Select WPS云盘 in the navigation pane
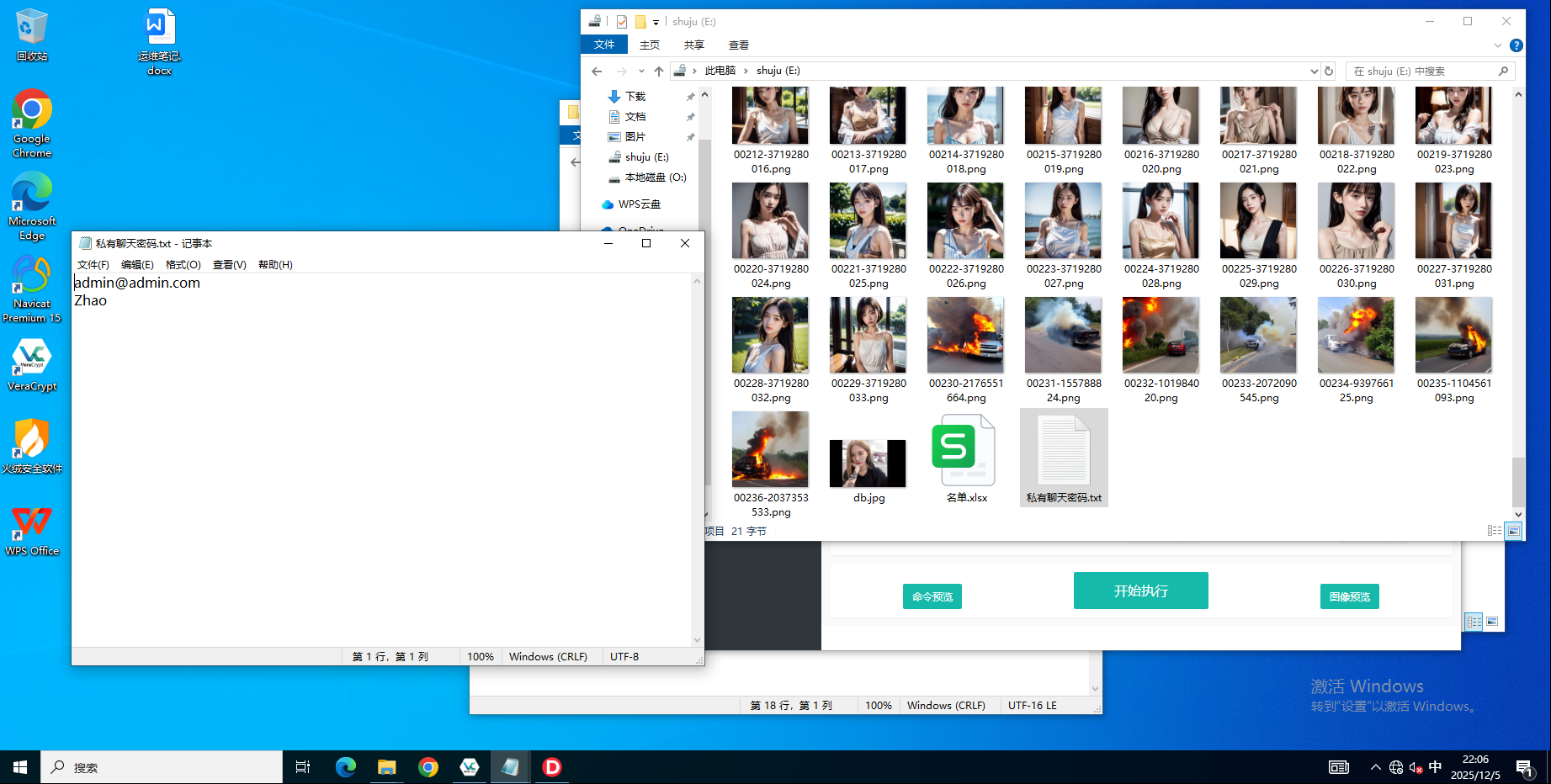 click(x=639, y=204)
